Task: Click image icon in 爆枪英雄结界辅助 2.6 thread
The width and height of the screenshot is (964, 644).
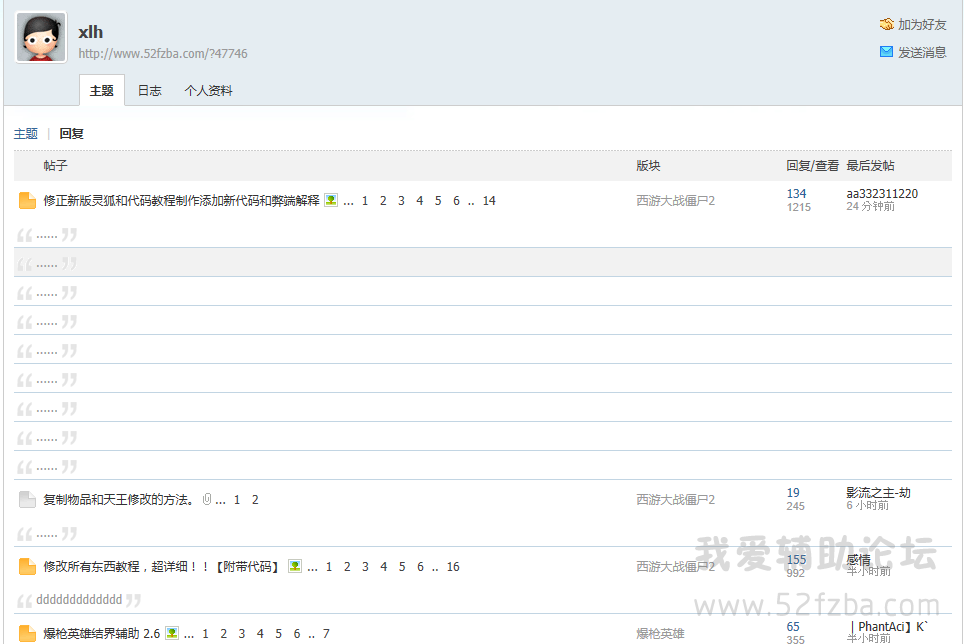Action: point(172,633)
